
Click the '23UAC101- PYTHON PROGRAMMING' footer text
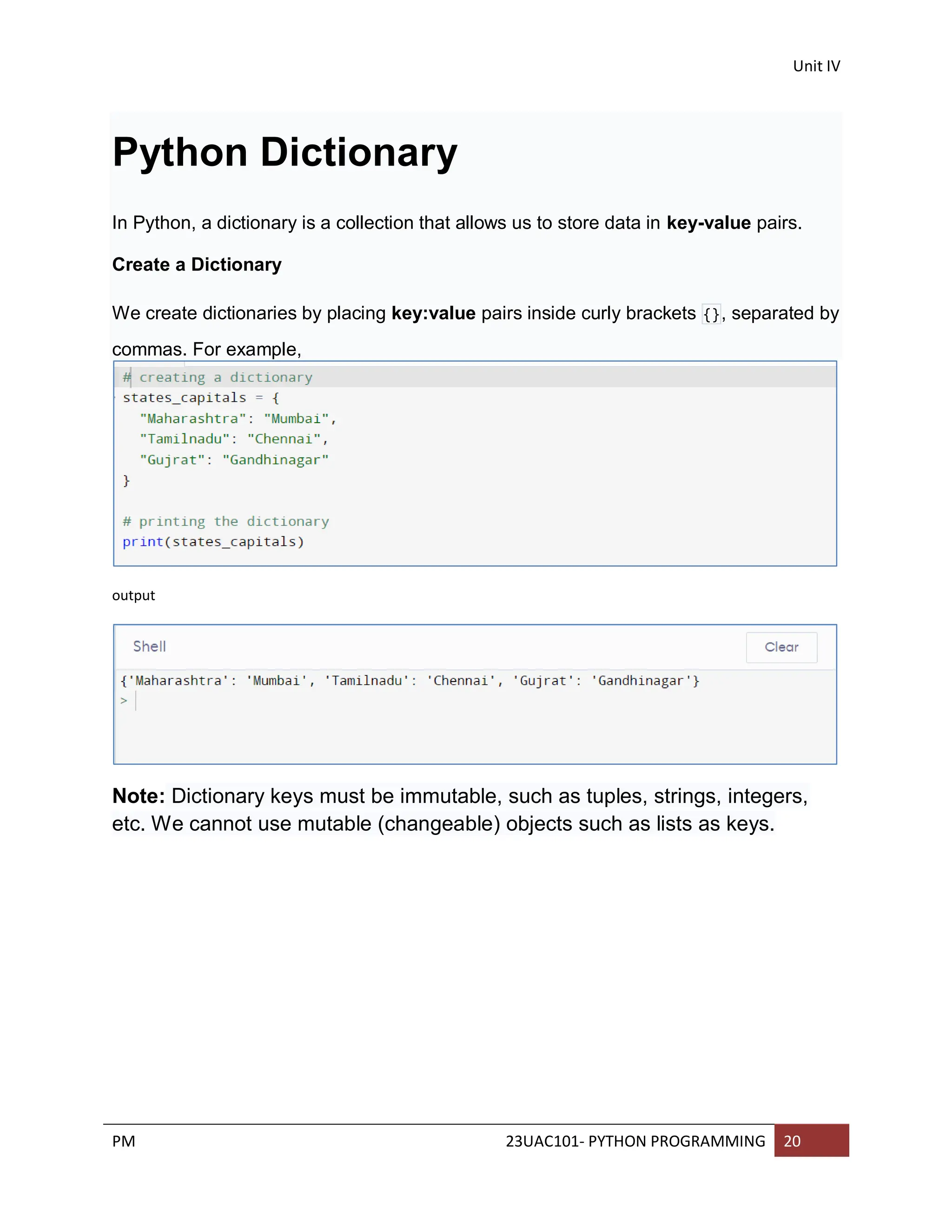[635, 1141]
